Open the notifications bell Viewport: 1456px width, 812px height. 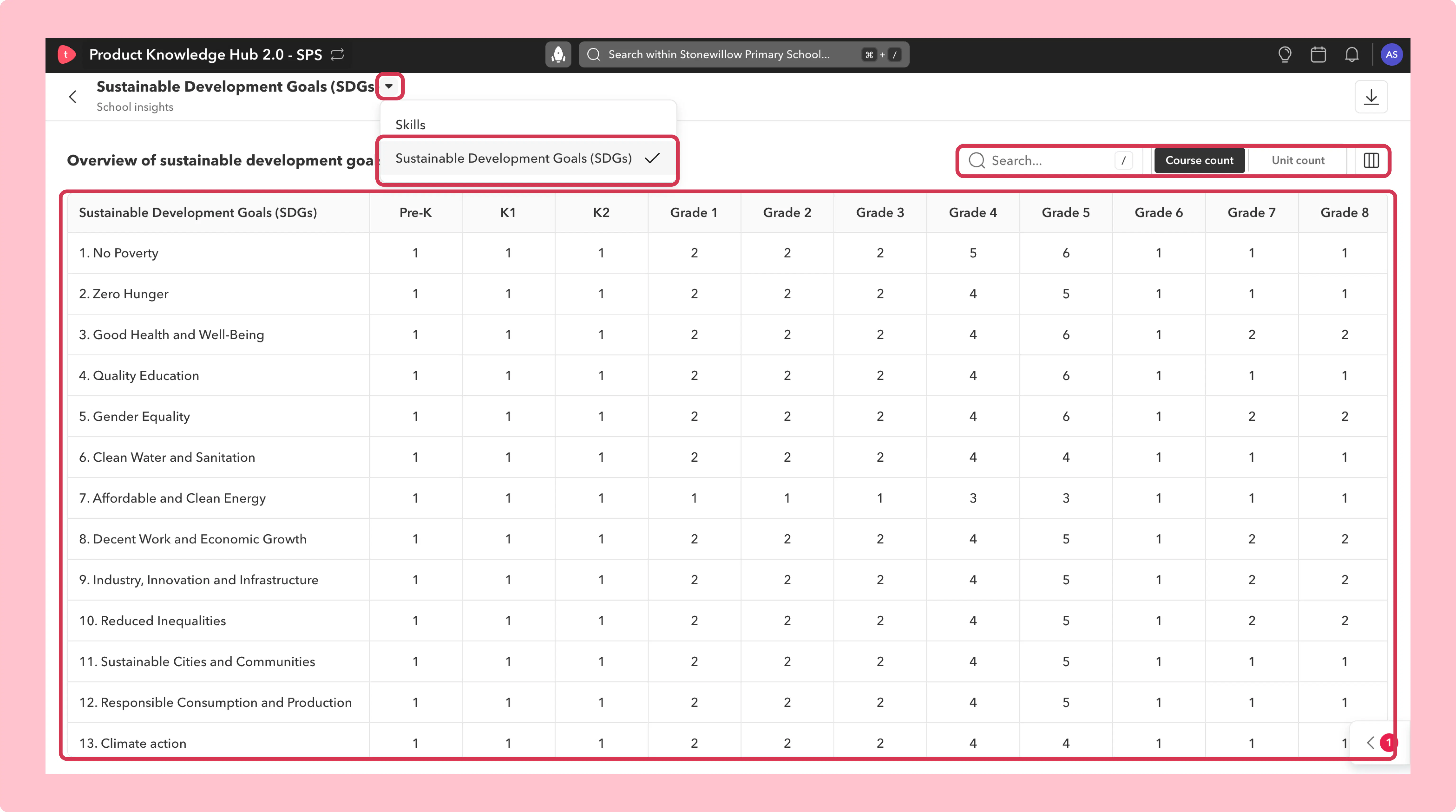point(1351,54)
